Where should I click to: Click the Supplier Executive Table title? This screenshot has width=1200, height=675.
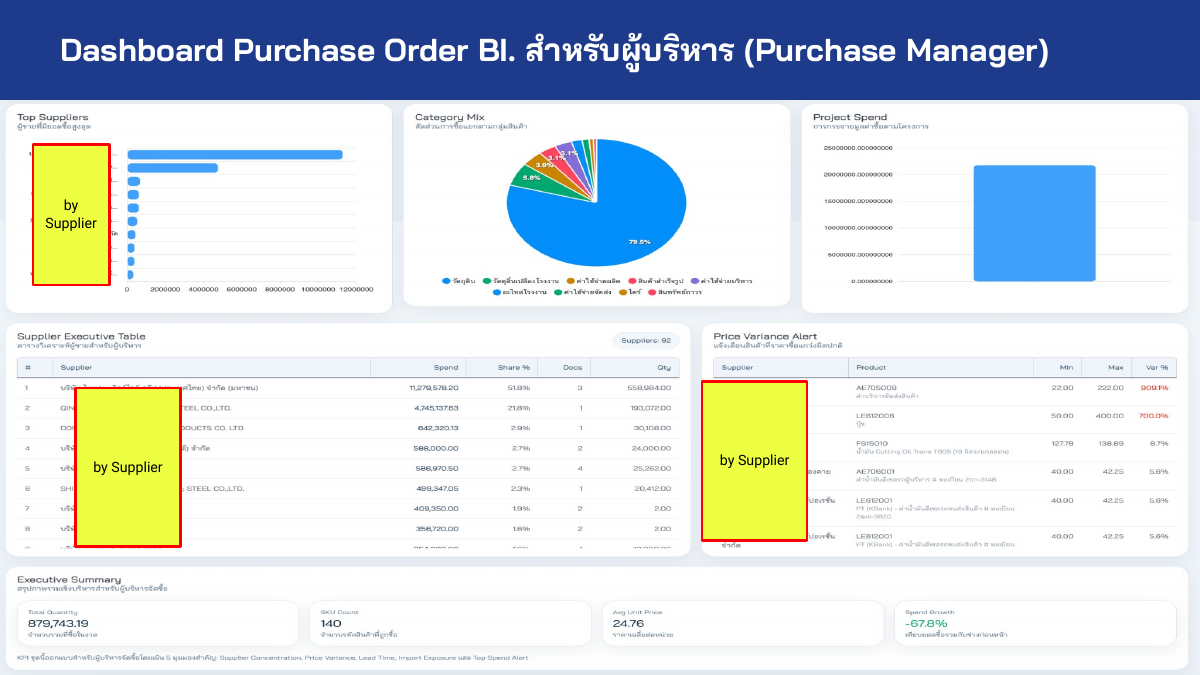pyautogui.click(x=81, y=336)
